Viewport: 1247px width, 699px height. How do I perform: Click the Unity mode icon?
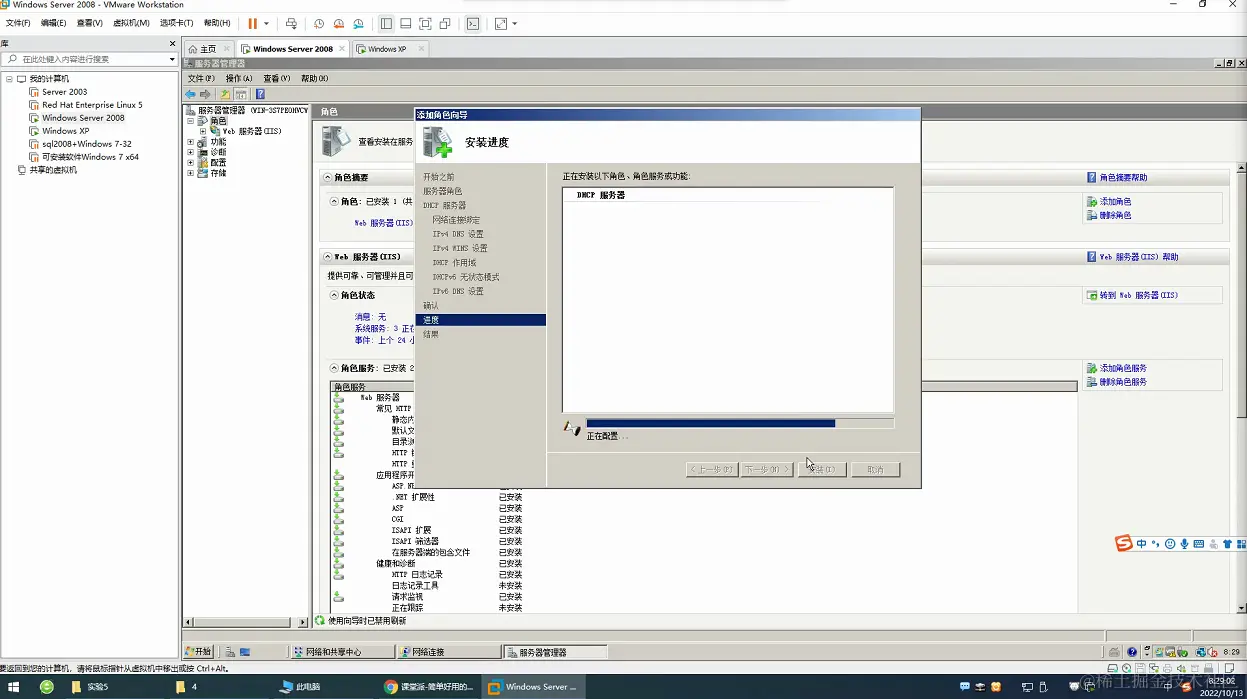tap(445, 23)
